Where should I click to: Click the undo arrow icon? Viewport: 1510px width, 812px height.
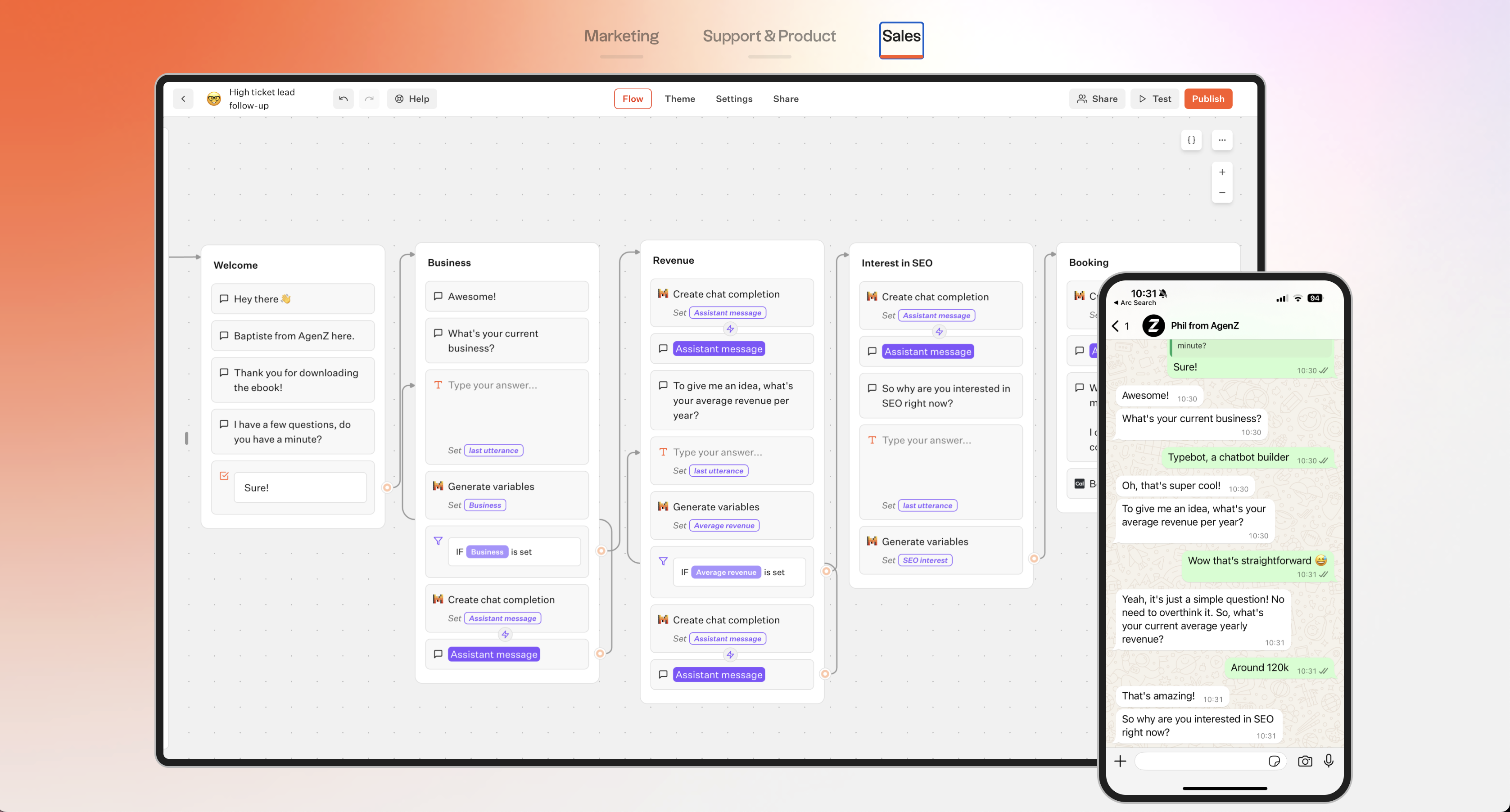[344, 99]
